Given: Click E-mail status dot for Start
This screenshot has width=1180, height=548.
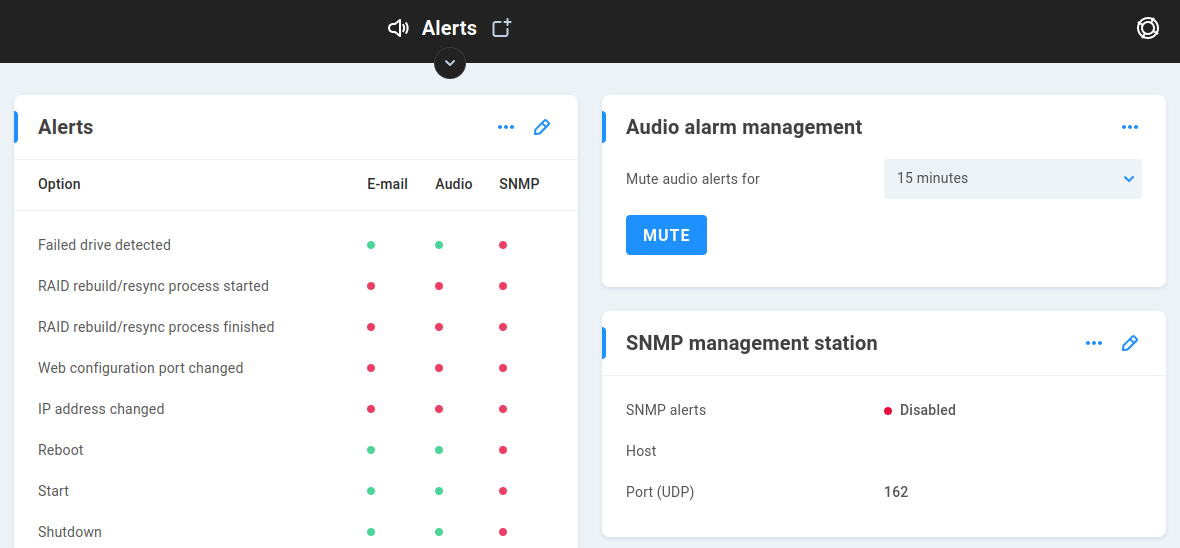Looking at the screenshot, I should 371,491.
